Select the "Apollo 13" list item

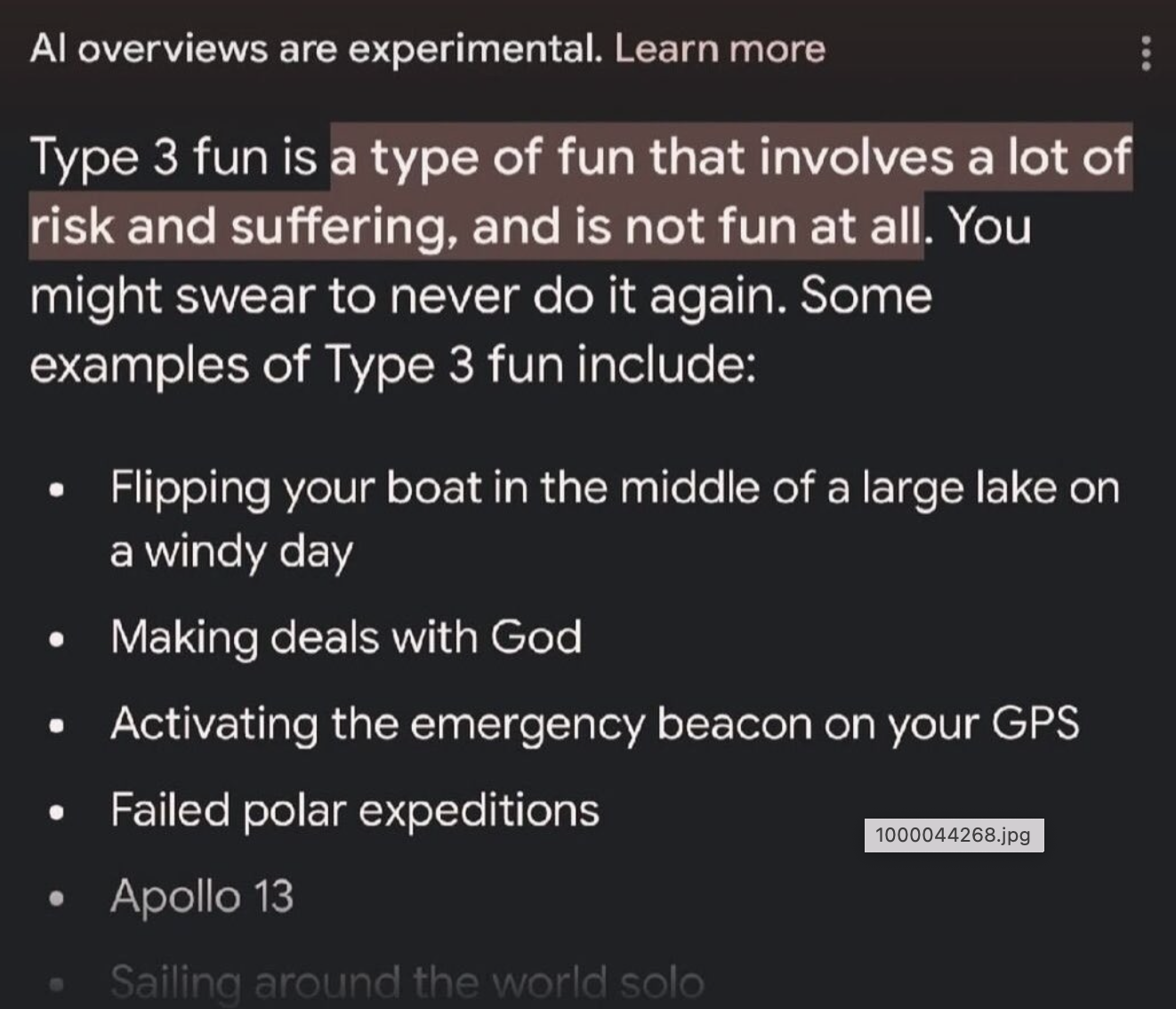pos(202,896)
